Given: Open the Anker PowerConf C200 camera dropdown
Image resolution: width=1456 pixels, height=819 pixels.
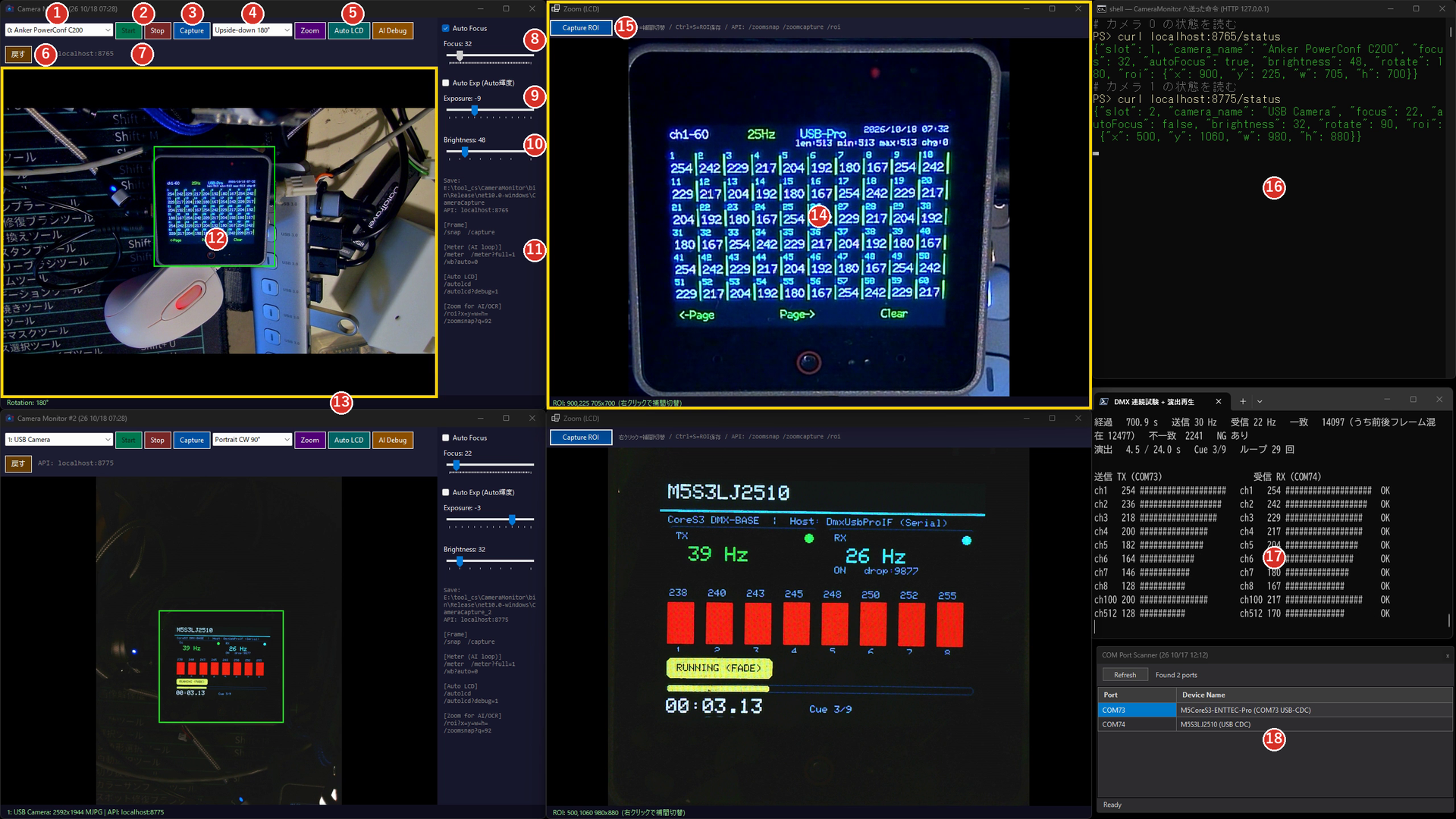Looking at the screenshot, I should point(59,30).
